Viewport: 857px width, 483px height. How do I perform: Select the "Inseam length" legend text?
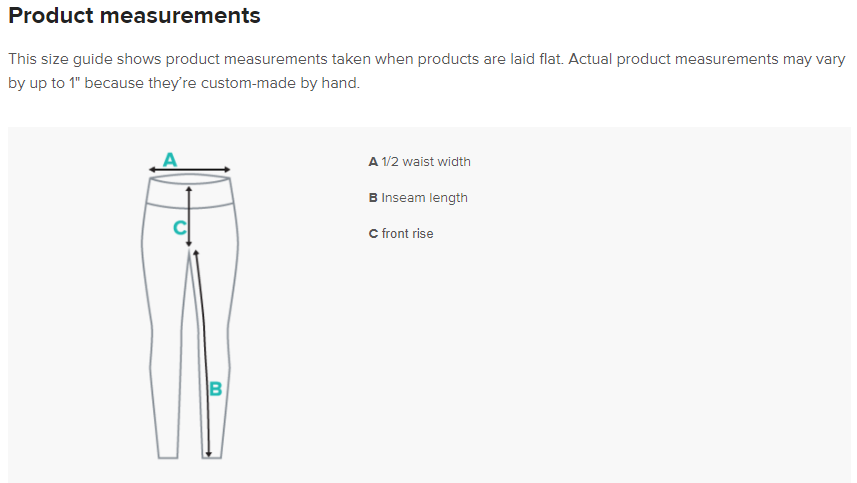[x=424, y=198]
